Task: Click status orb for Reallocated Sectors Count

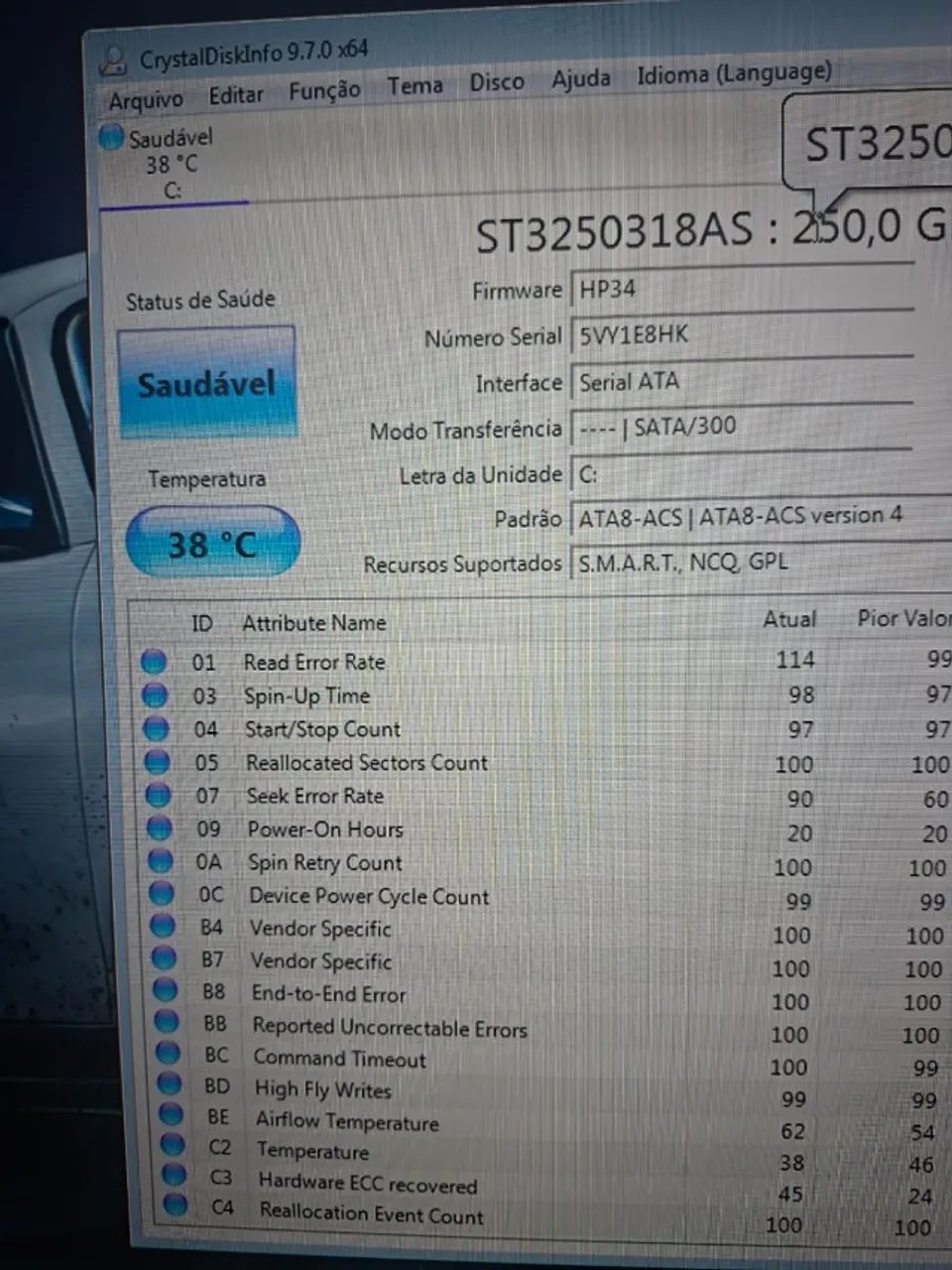Action: tap(157, 762)
